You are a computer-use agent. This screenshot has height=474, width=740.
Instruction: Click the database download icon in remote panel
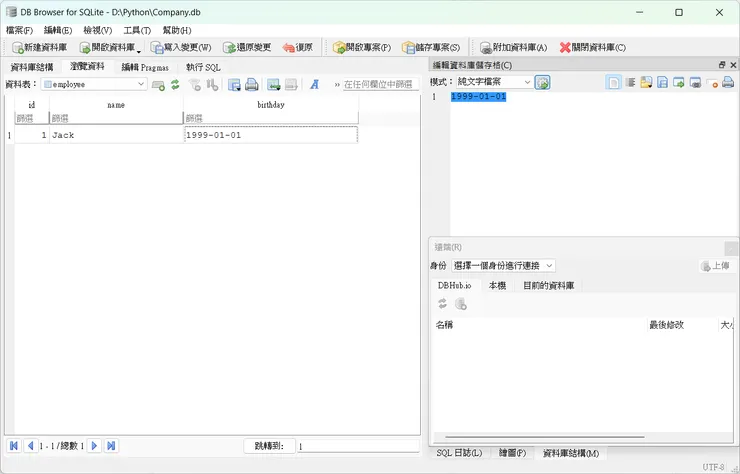tap(461, 304)
